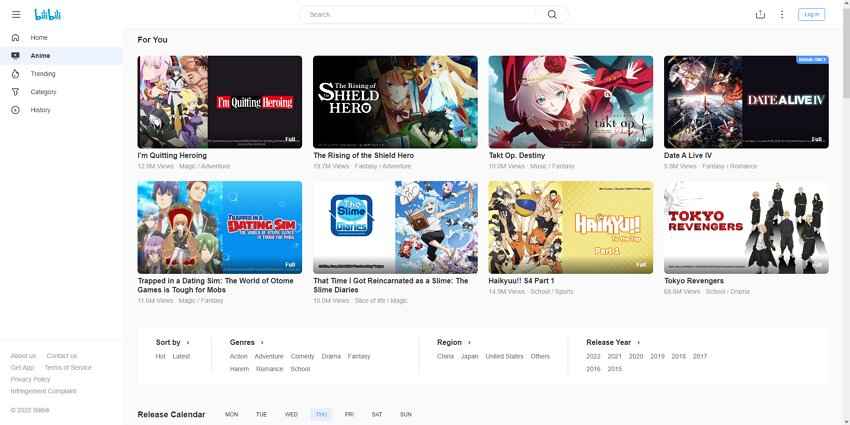Filter by United States region
The width and height of the screenshot is (850, 425).
(x=505, y=356)
